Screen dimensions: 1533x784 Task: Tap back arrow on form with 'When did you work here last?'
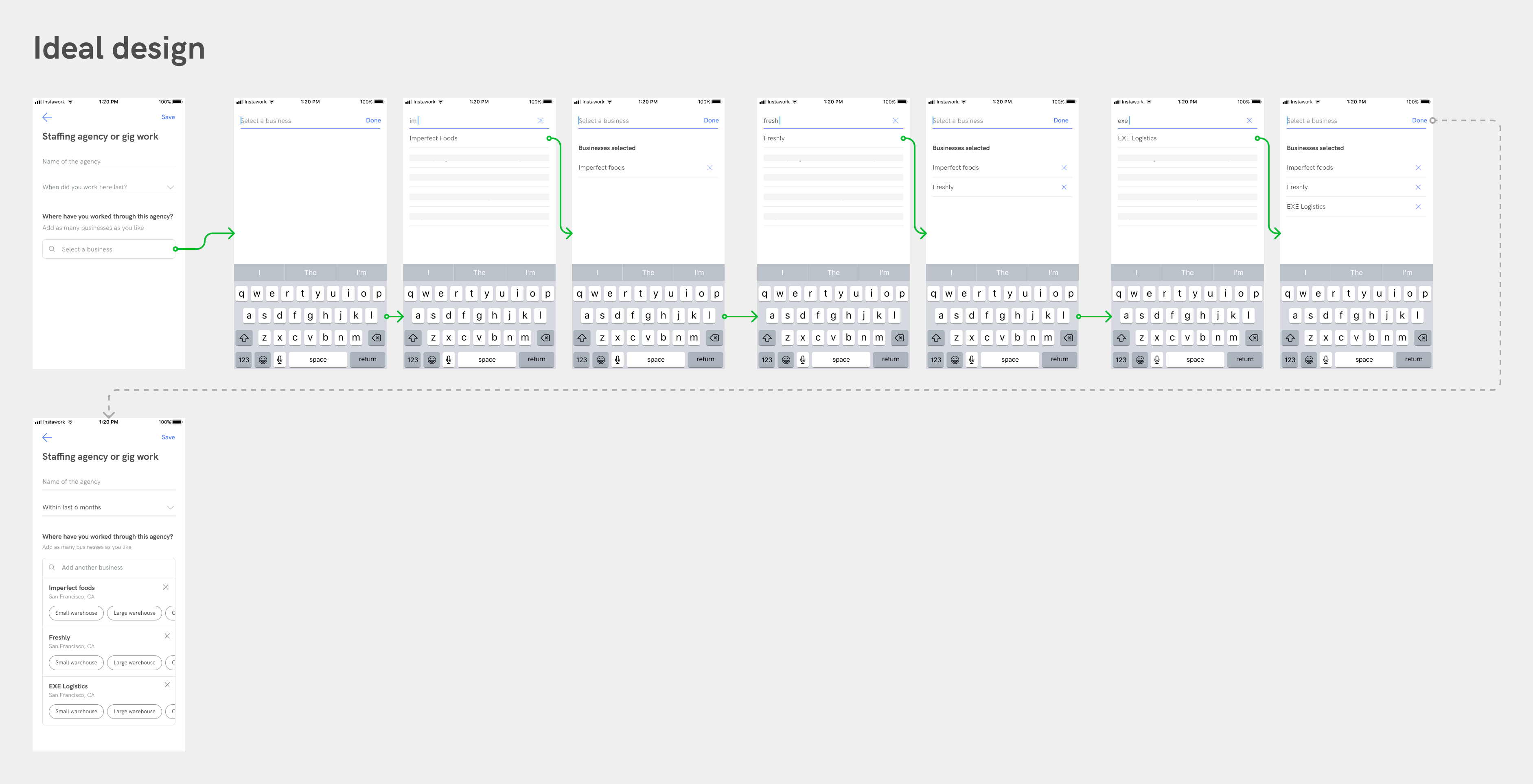(x=47, y=117)
